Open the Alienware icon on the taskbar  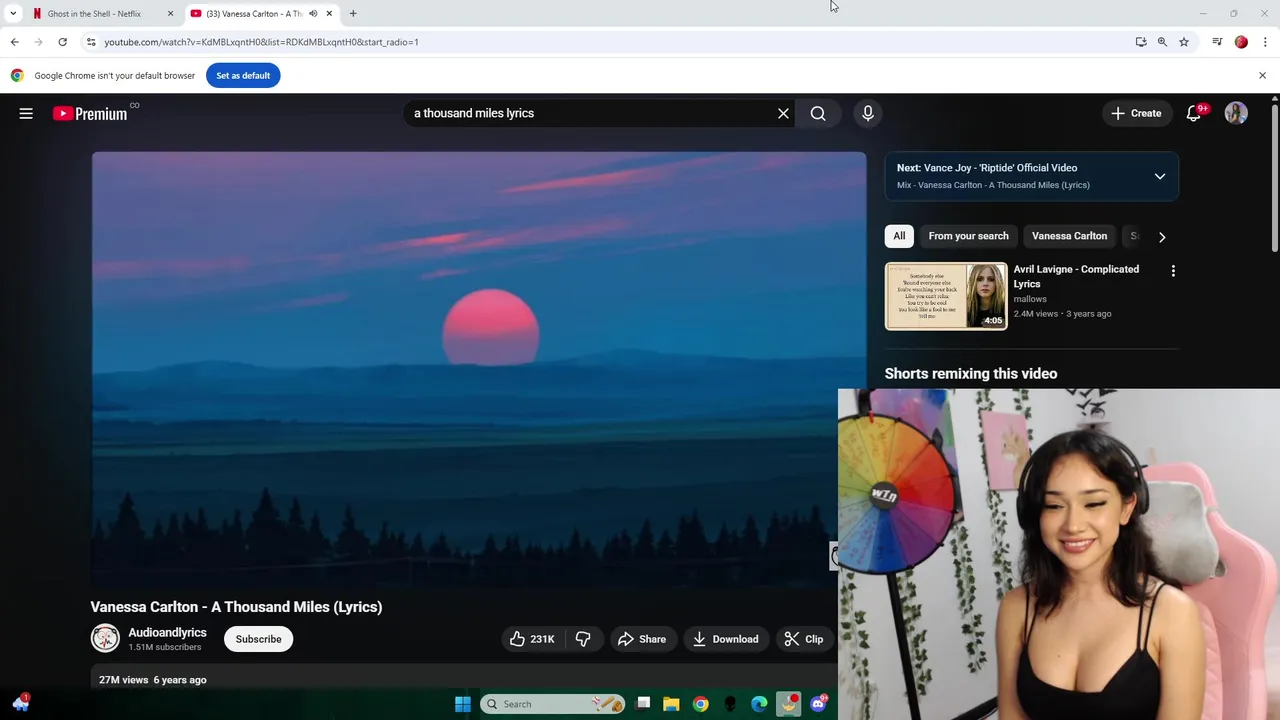click(x=730, y=704)
